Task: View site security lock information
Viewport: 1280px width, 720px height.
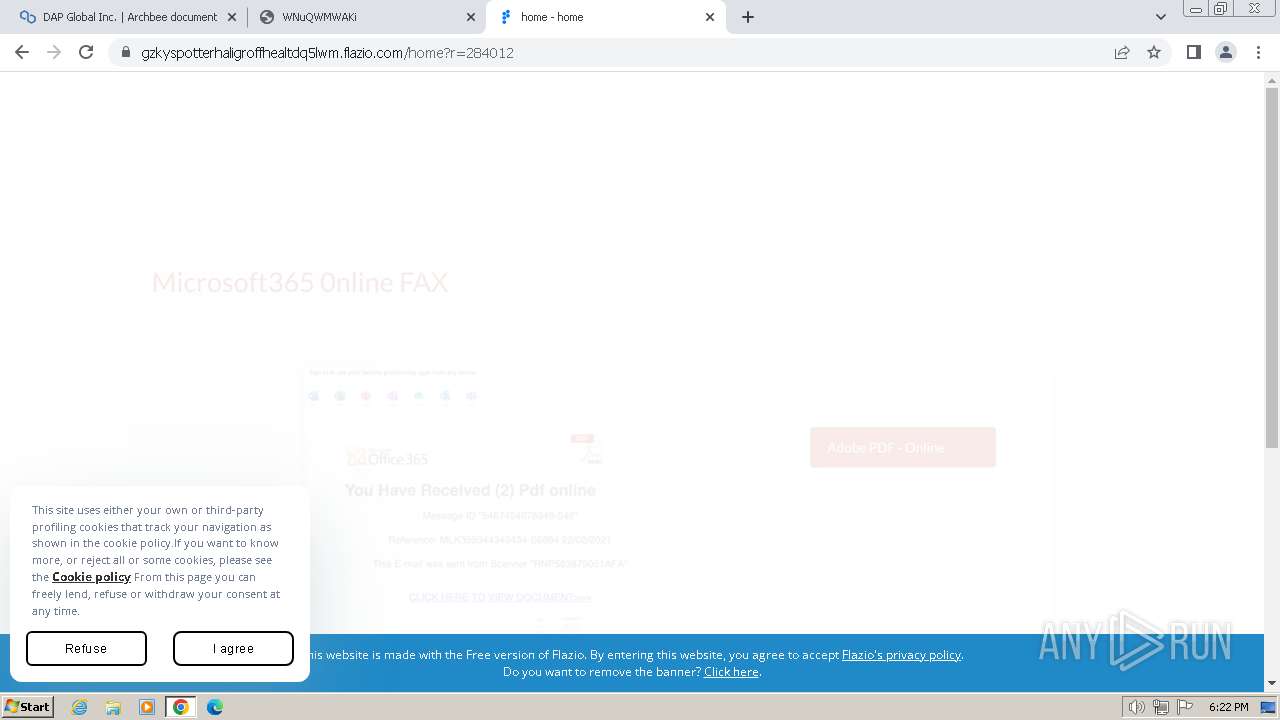Action: pos(125,52)
